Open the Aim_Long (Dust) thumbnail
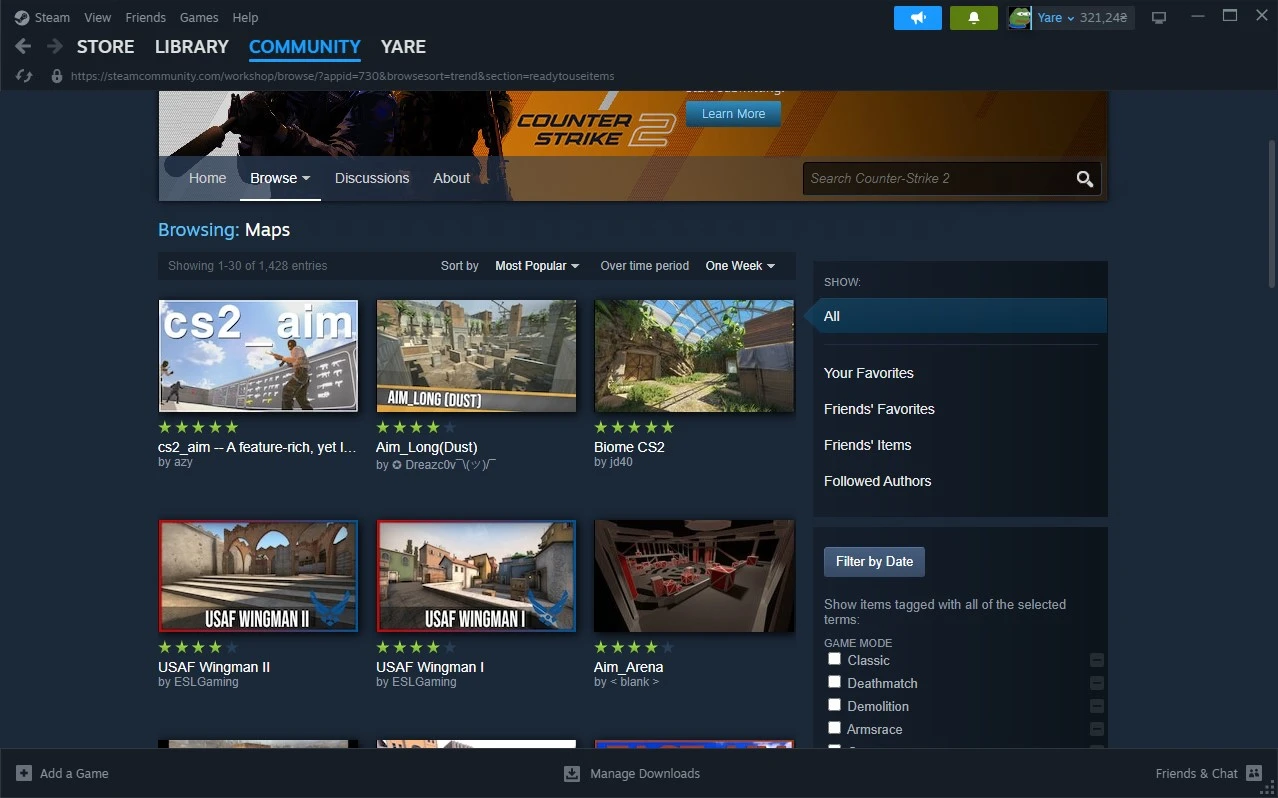This screenshot has width=1278, height=798. point(476,356)
